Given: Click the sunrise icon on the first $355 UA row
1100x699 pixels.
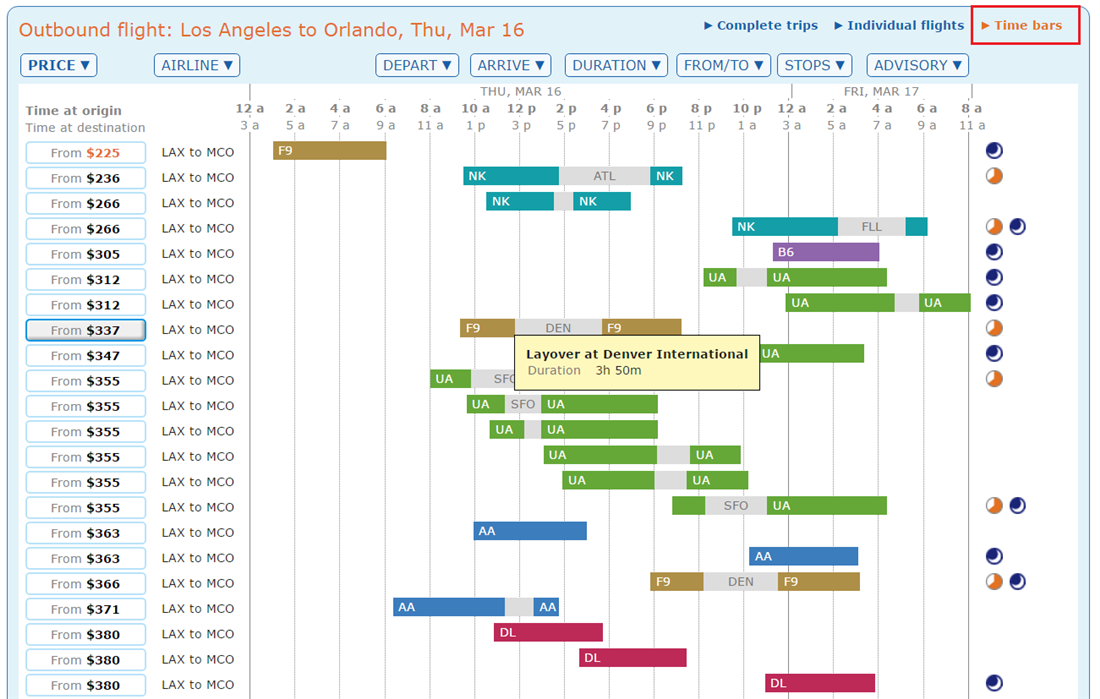Looking at the screenshot, I should tap(995, 378).
